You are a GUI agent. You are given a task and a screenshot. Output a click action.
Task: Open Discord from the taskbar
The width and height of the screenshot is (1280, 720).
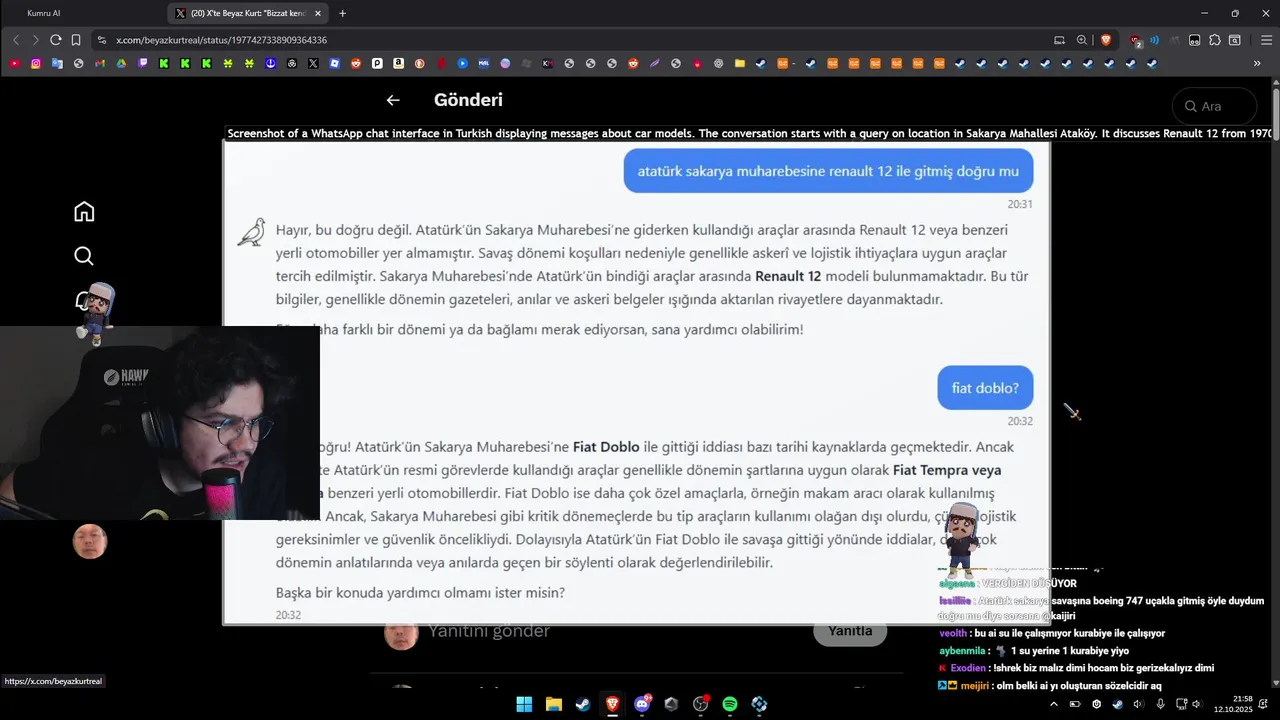(642, 704)
